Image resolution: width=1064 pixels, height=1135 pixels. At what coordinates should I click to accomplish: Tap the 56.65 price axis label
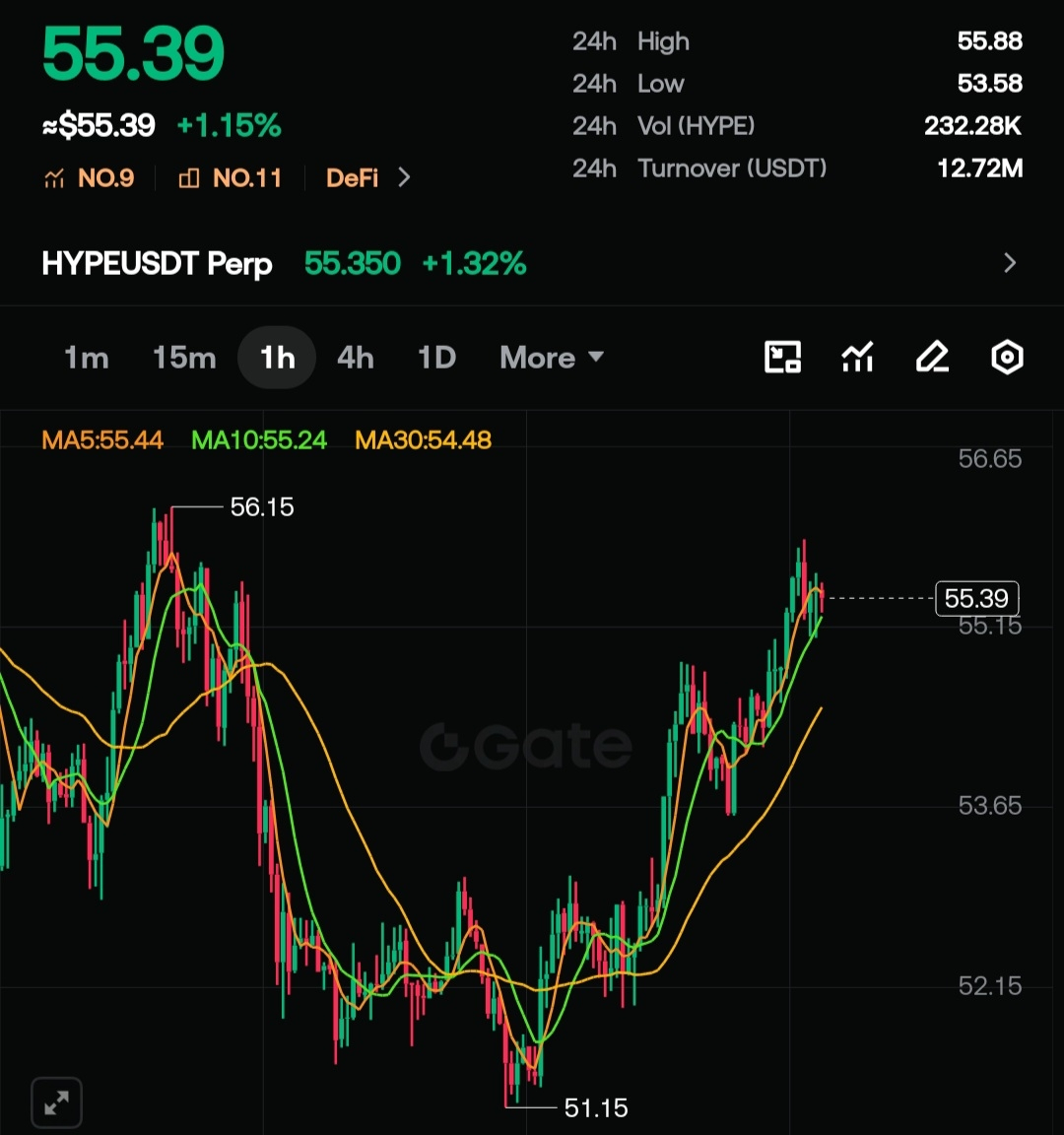989,459
